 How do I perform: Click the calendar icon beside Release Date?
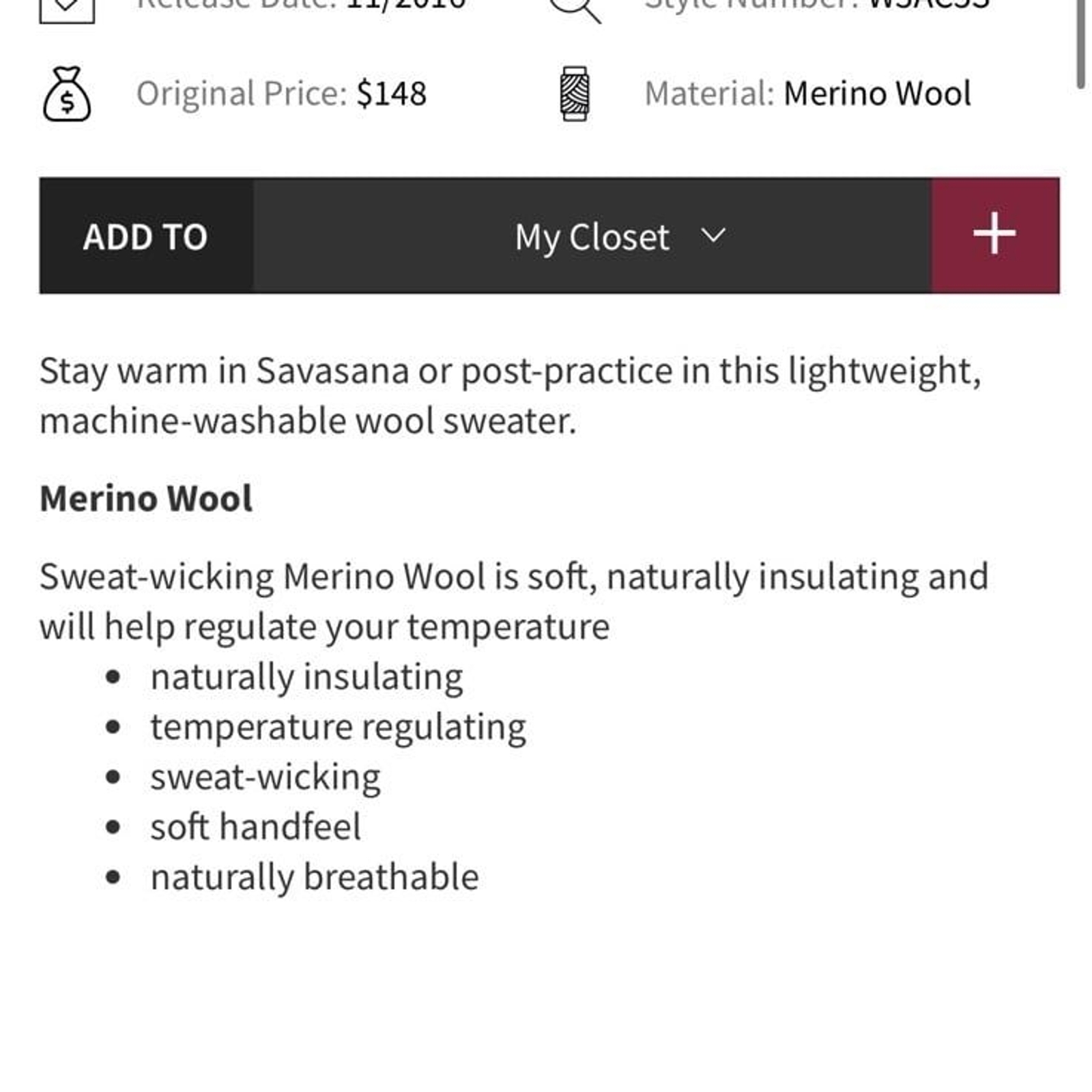point(66,8)
